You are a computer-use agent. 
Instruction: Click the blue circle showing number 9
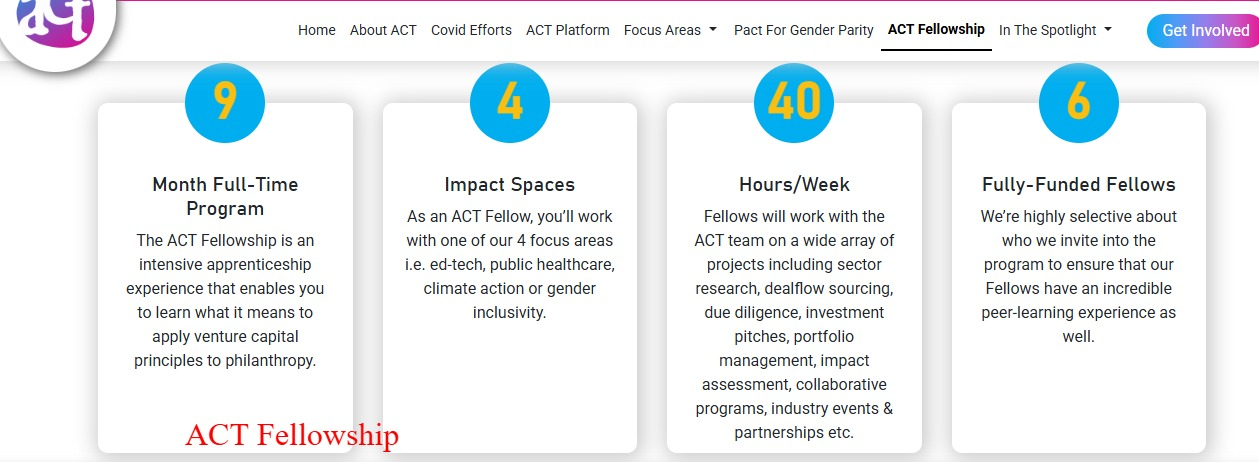pyautogui.click(x=225, y=102)
